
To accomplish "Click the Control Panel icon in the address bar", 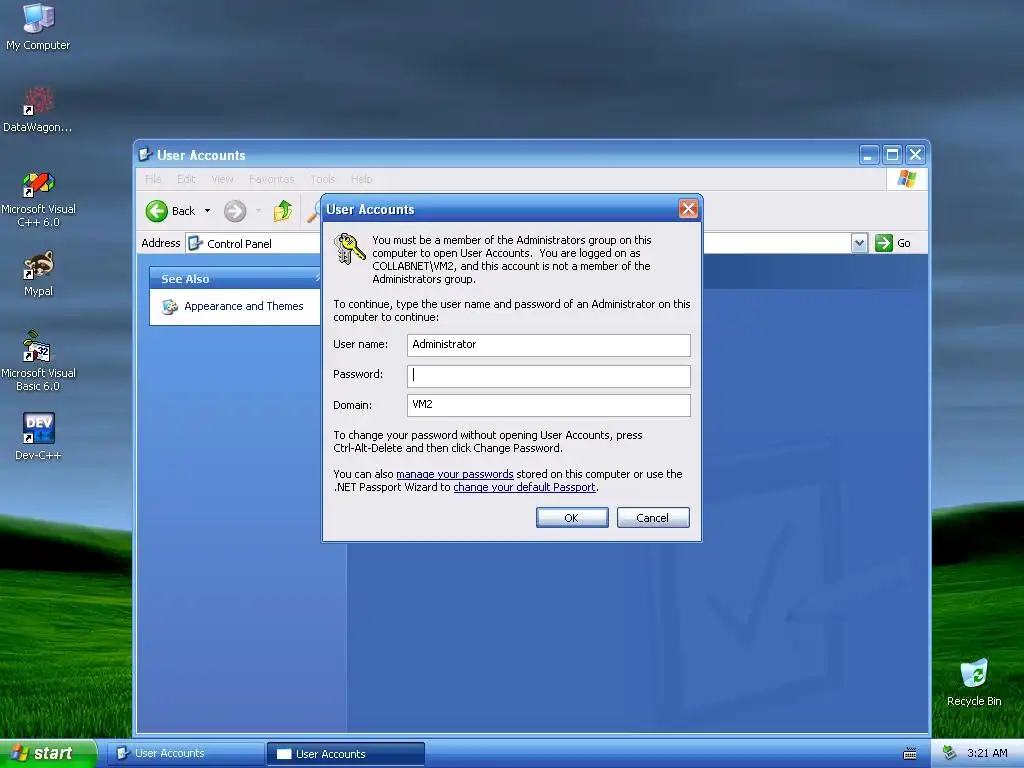I will (195, 244).
